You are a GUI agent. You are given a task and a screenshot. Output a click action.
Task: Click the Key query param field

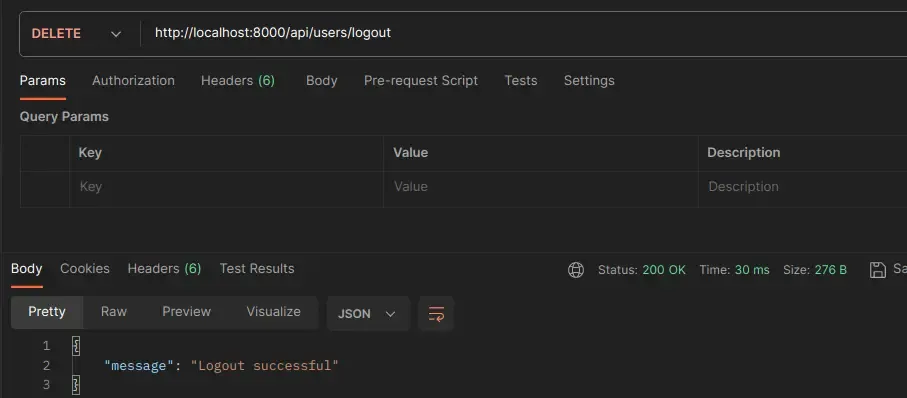pos(226,187)
